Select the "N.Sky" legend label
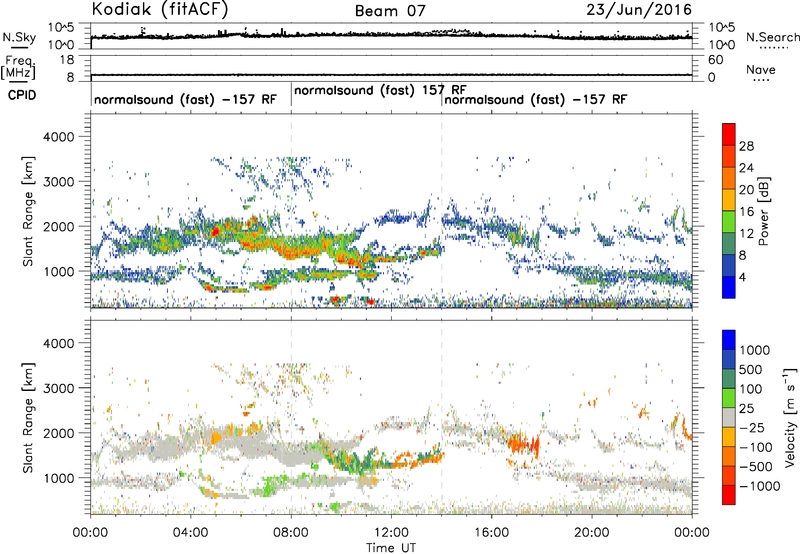800x554 pixels. click(19, 37)
